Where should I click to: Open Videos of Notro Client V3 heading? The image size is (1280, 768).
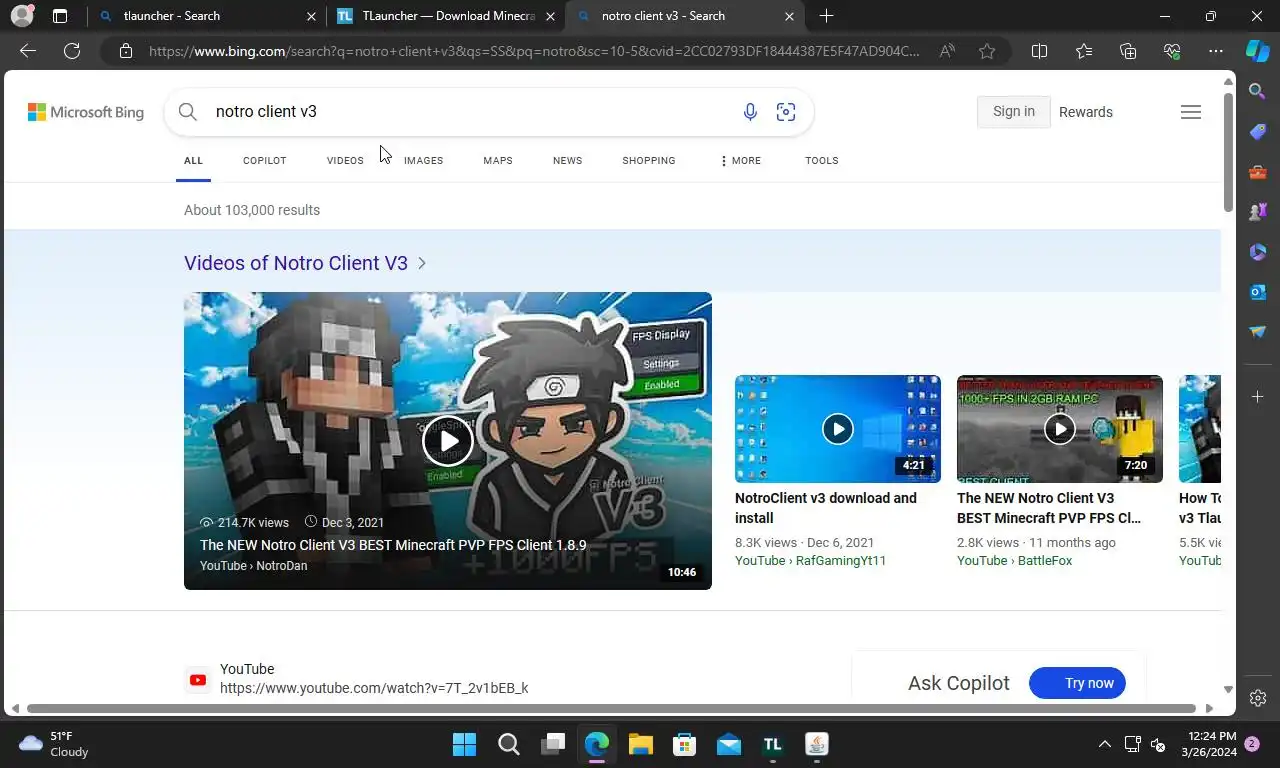pos(296,263)
